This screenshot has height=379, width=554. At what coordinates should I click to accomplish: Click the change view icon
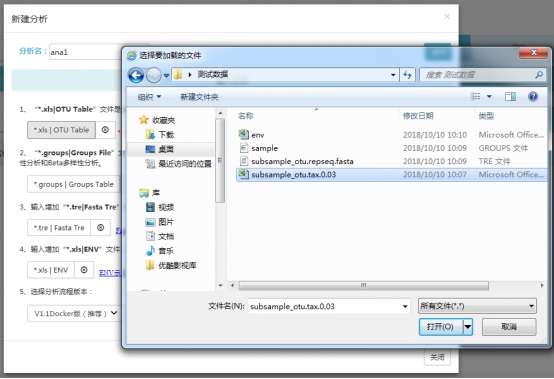[475, 96]
